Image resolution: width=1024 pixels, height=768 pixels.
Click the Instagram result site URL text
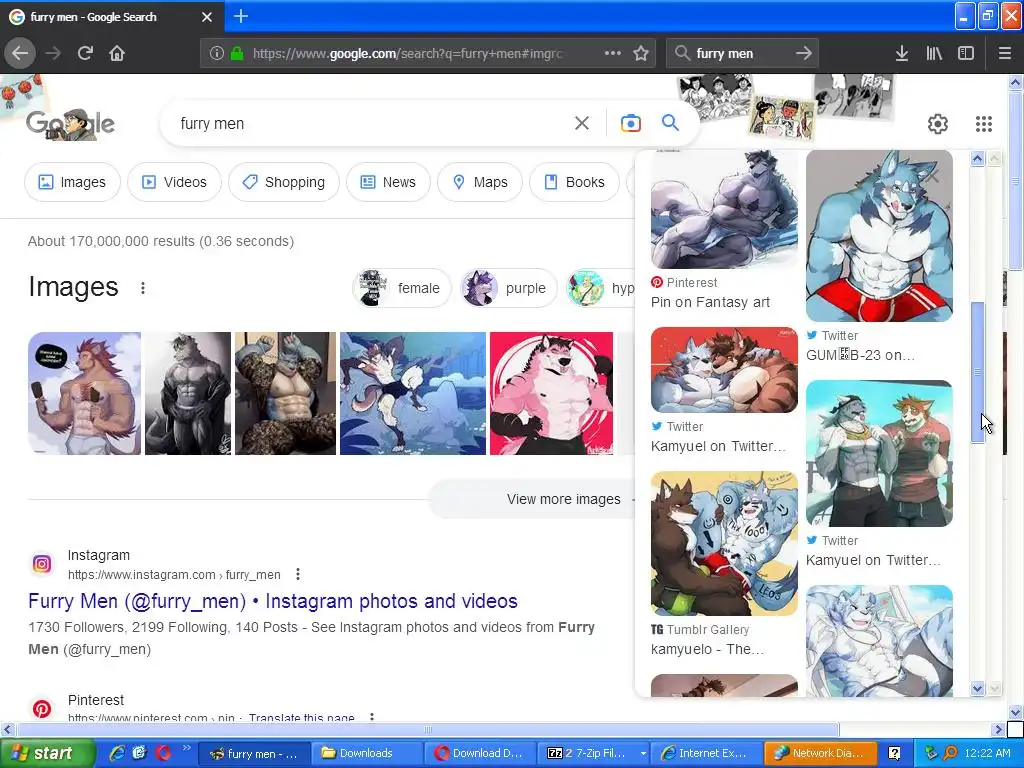coord(174,575)
